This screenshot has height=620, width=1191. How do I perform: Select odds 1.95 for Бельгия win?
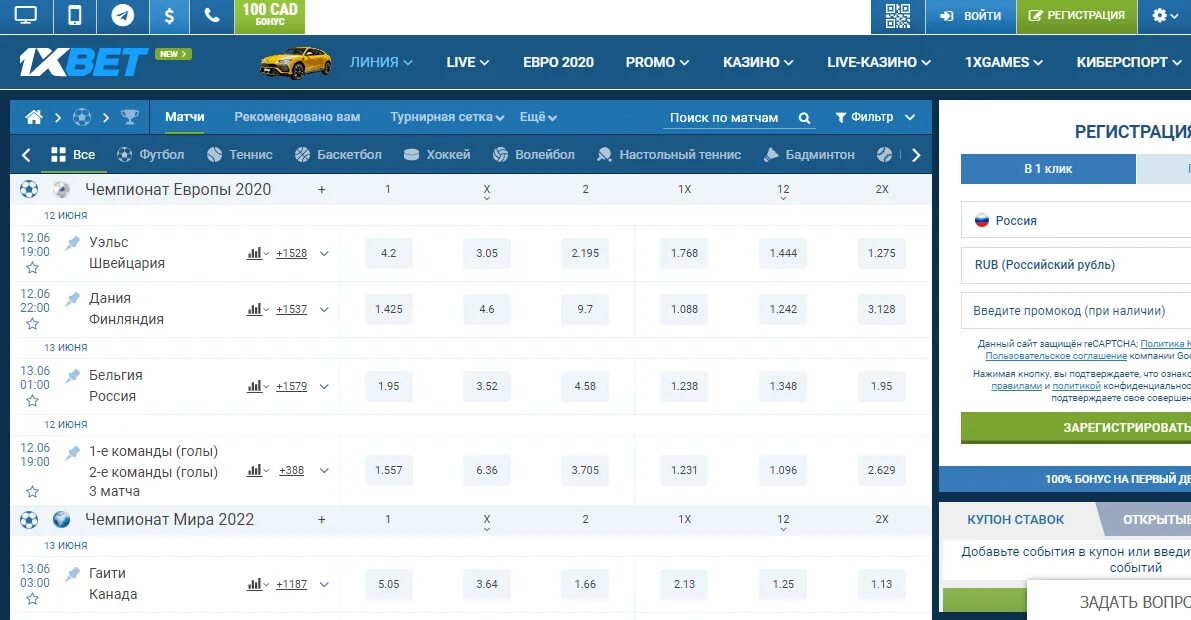click(388, 386)
